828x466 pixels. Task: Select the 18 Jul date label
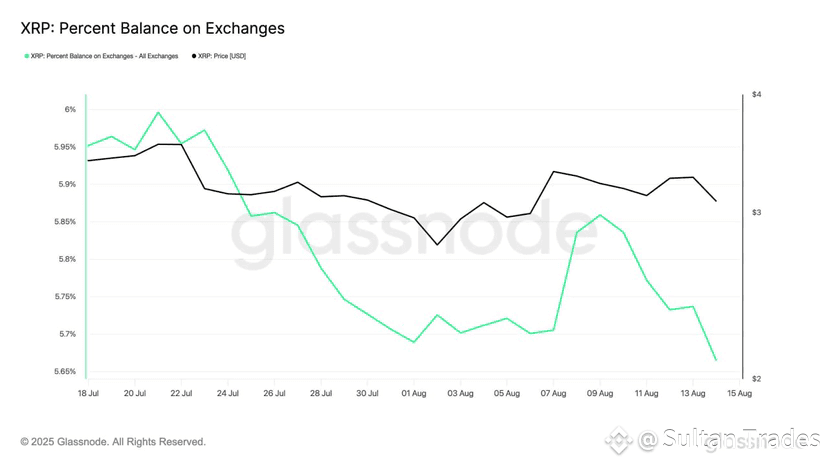pos(88,394)
